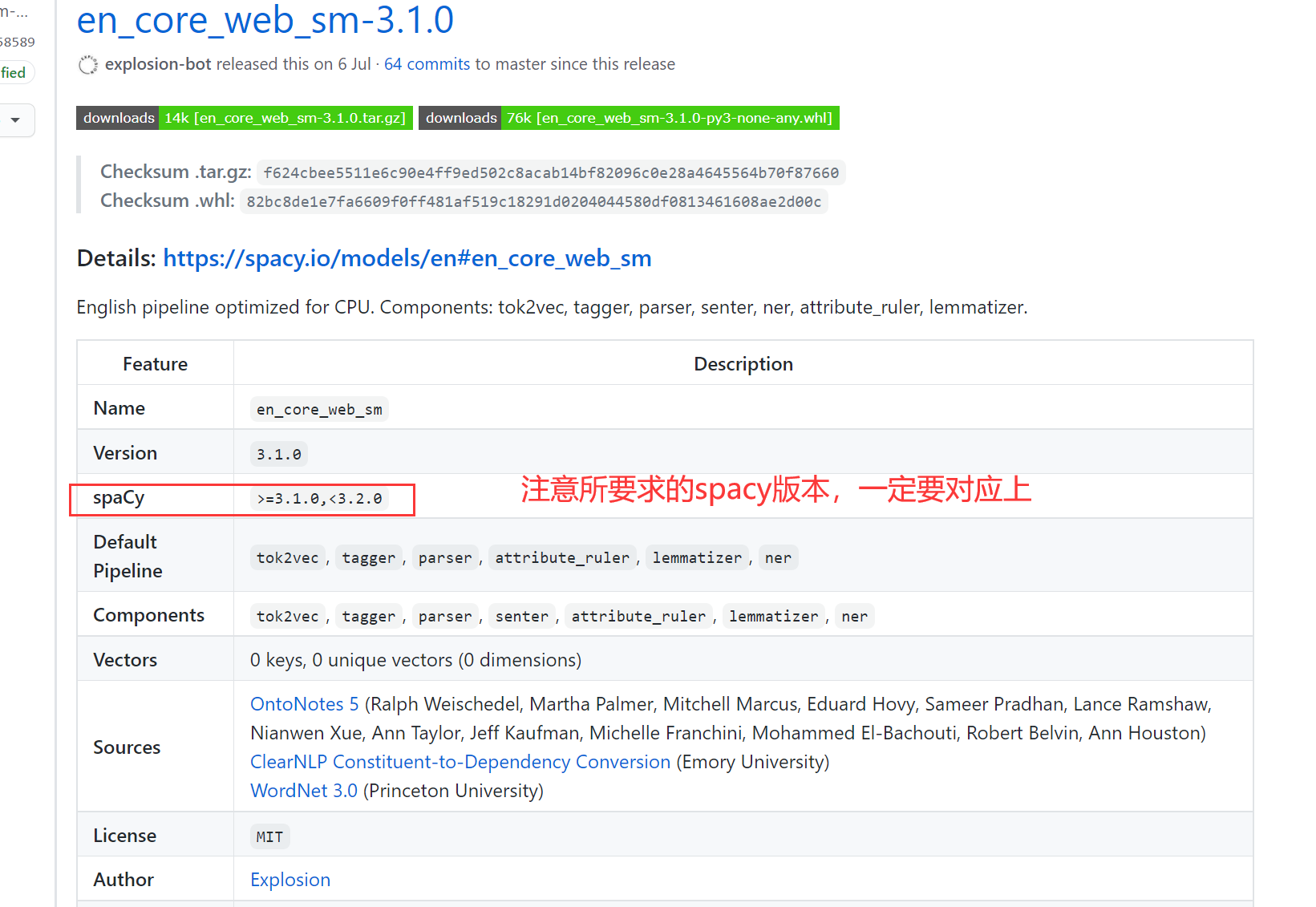Click the explosion-bot avatar icon
The image size is (1316, 907).
(87, 65)
